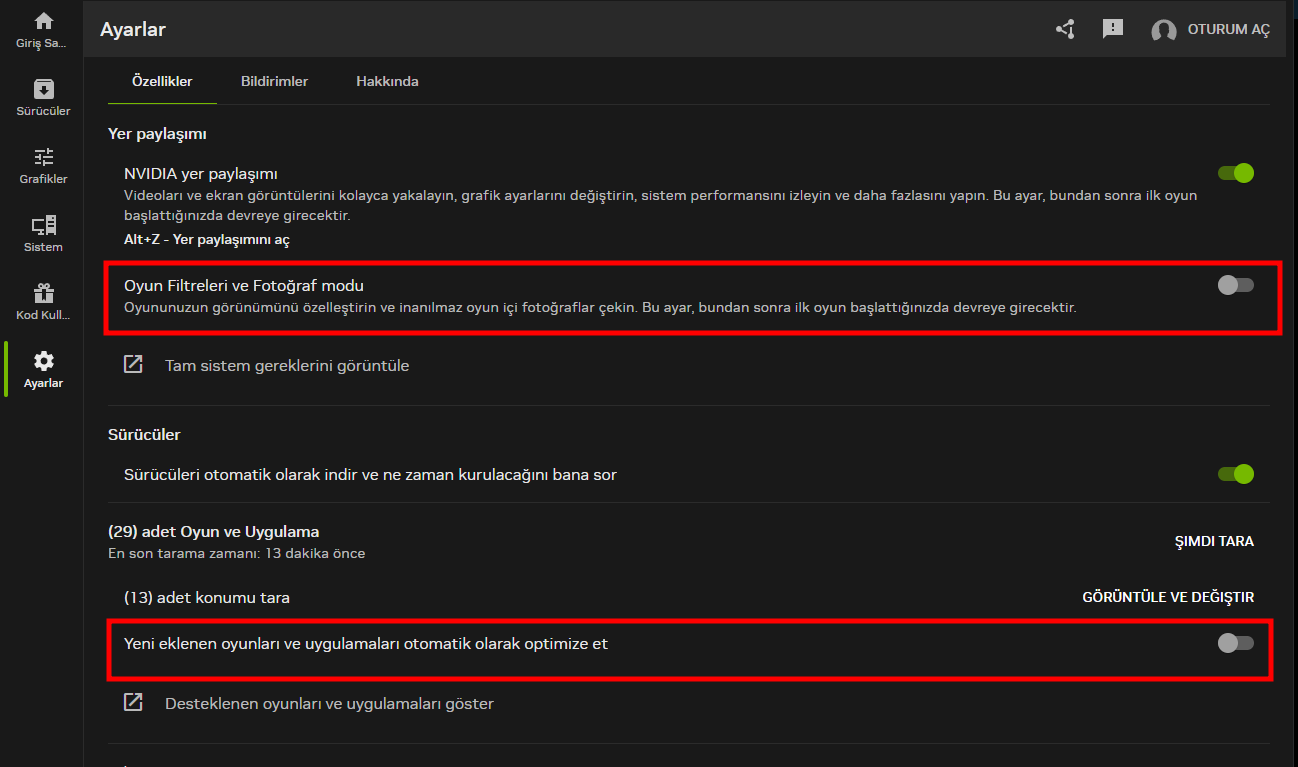Open the Kod Kullan gift icon
The height and width of the screenshot is (767, 1298).
pos(43,293)
